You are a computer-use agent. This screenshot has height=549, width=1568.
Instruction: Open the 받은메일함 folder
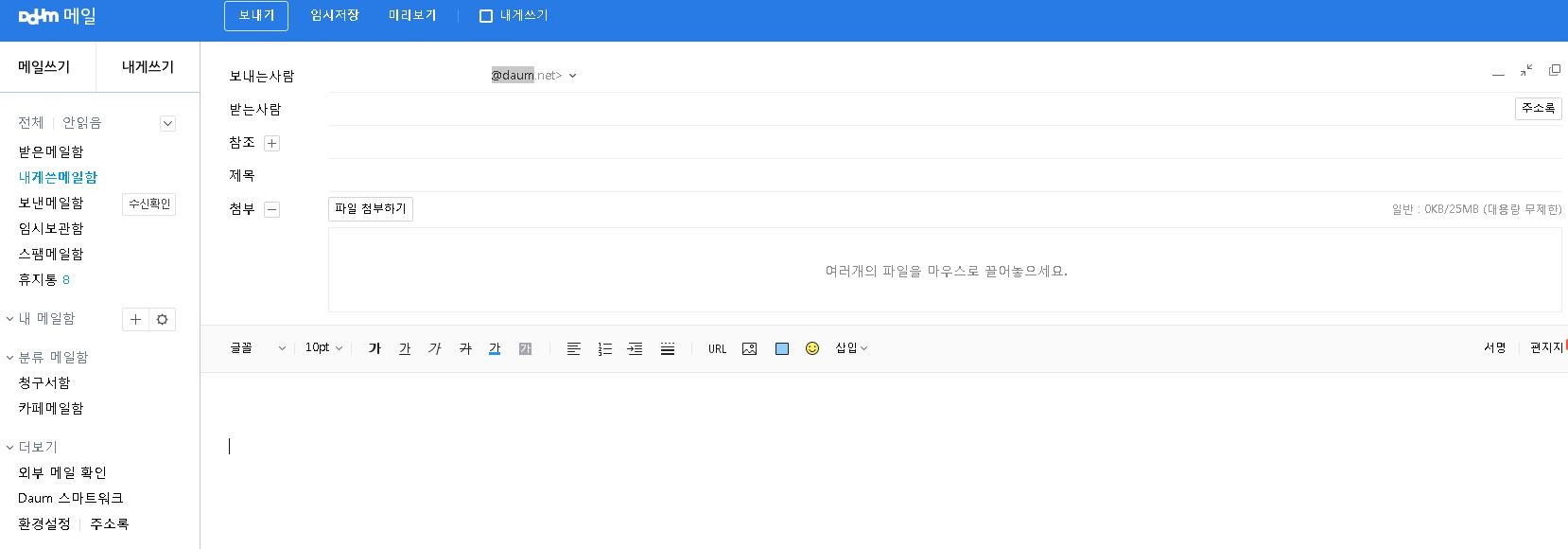tap(51, 151)
